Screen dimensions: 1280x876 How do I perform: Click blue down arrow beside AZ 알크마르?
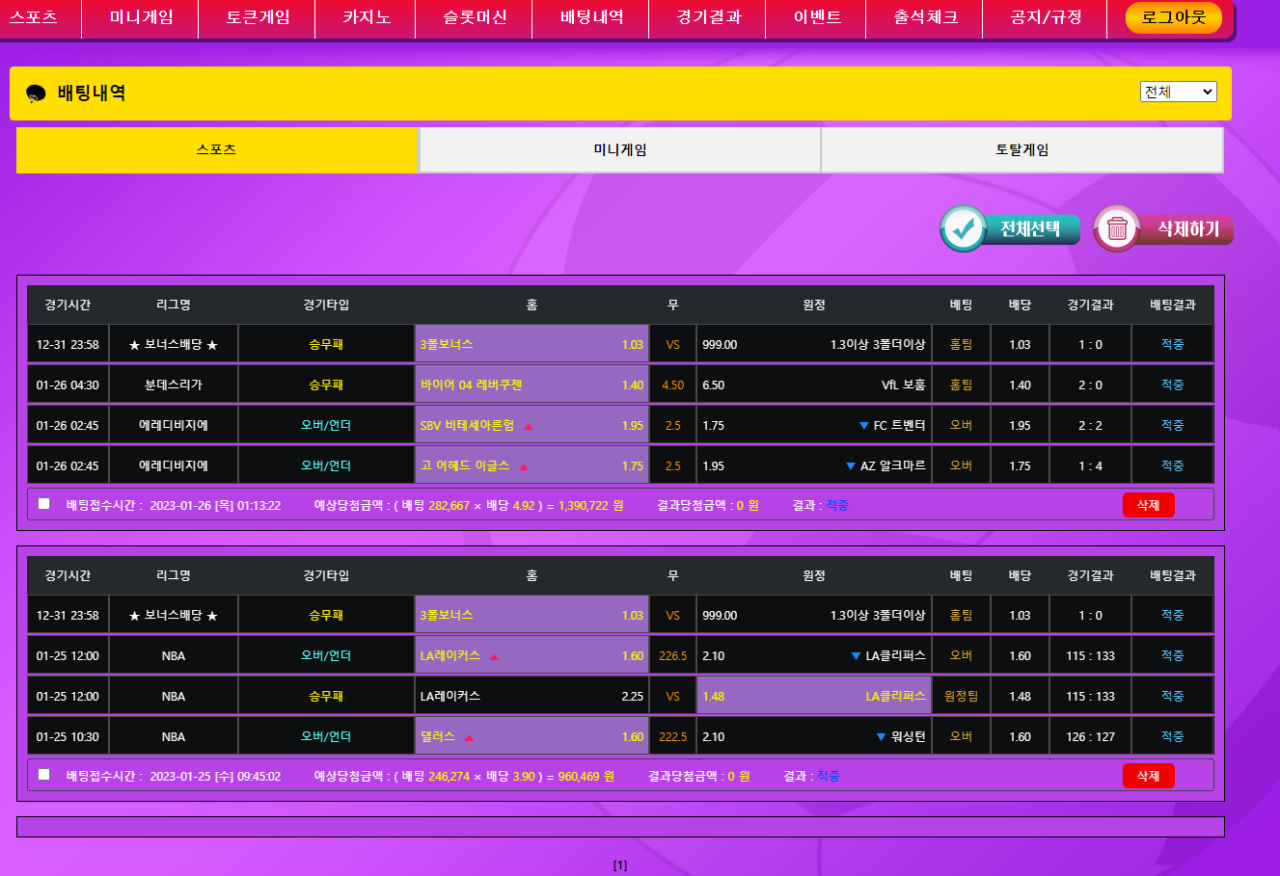point(851,466)
